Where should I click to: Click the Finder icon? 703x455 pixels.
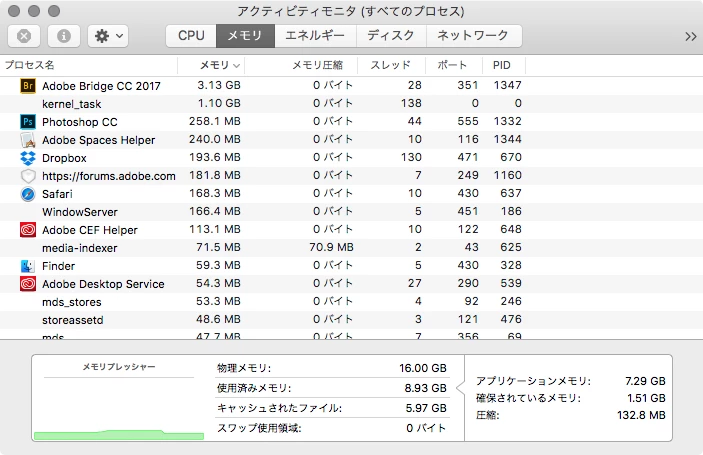click(x=28, y=266)
